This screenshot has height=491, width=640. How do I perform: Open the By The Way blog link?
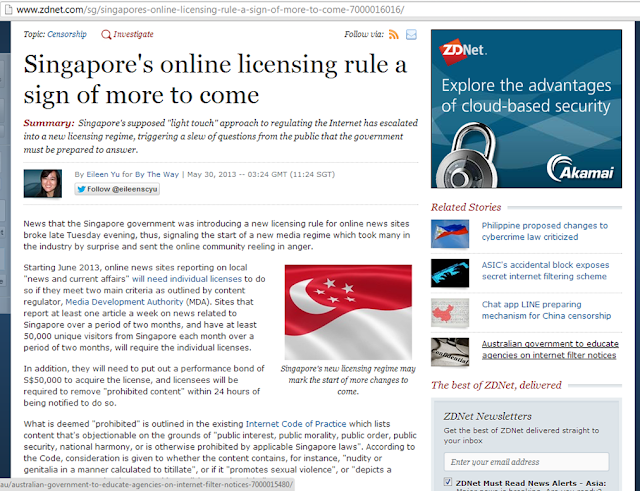coord(157,174)
